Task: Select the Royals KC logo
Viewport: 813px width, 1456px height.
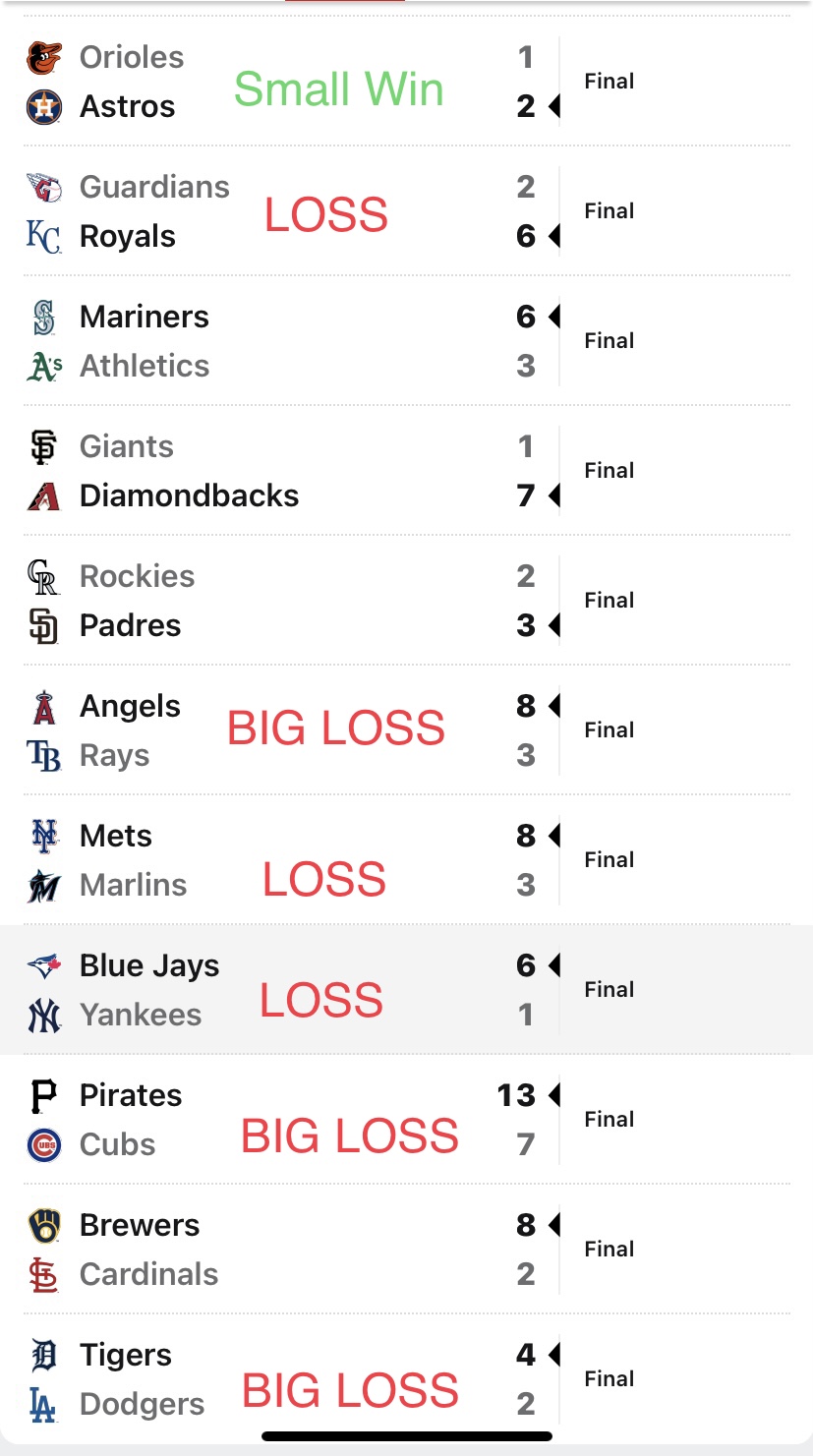Action: click(44, 237)
